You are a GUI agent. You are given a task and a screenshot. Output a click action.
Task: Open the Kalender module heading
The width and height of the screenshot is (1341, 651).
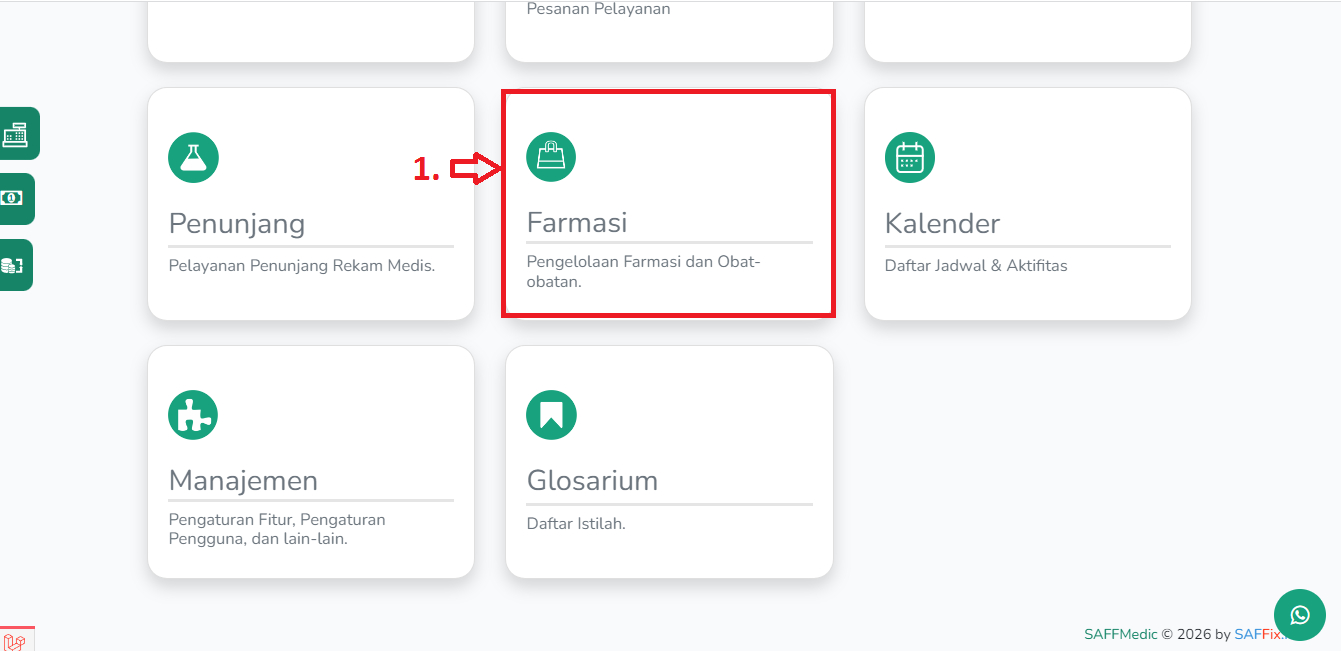(942, 223)
